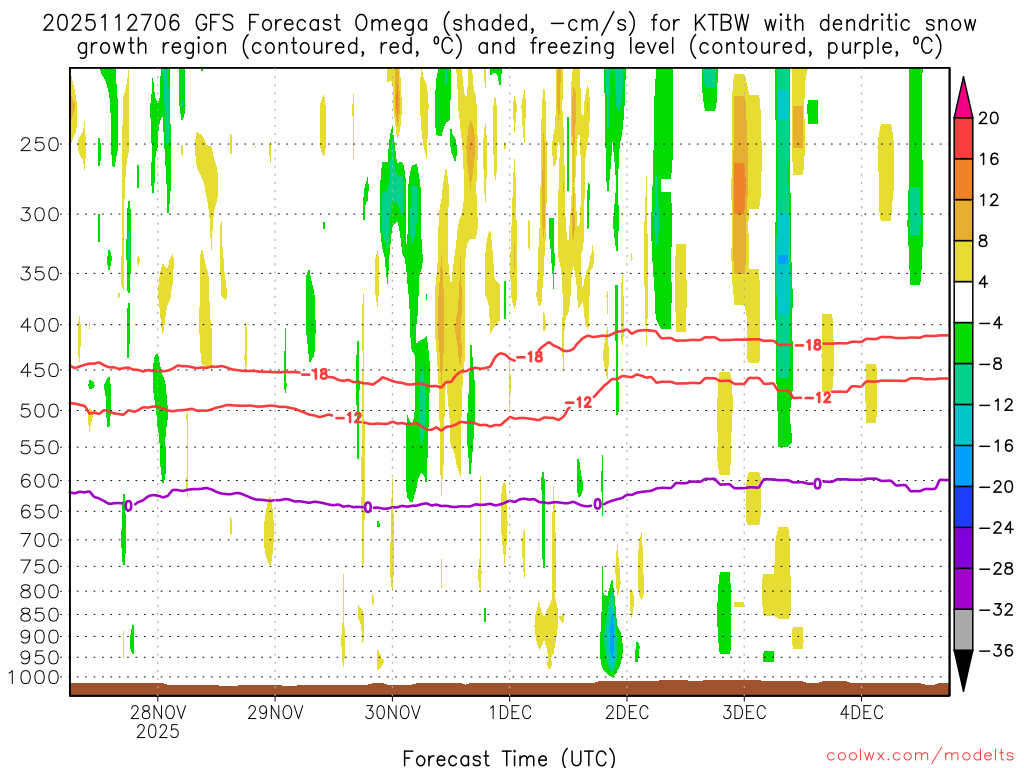
Task: Click the purple 0 contour label near 2DEC
Action: pos(597,504)
